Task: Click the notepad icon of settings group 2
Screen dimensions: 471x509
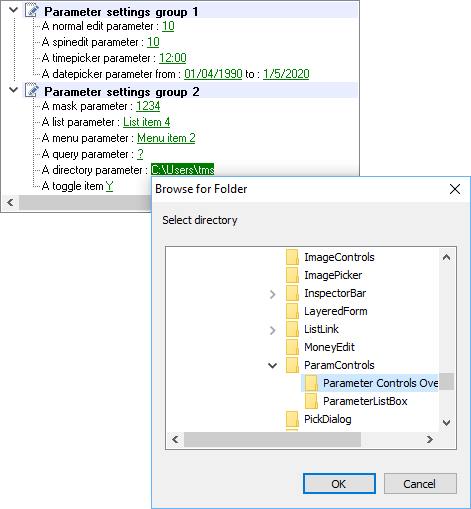Action: point(32,90)
